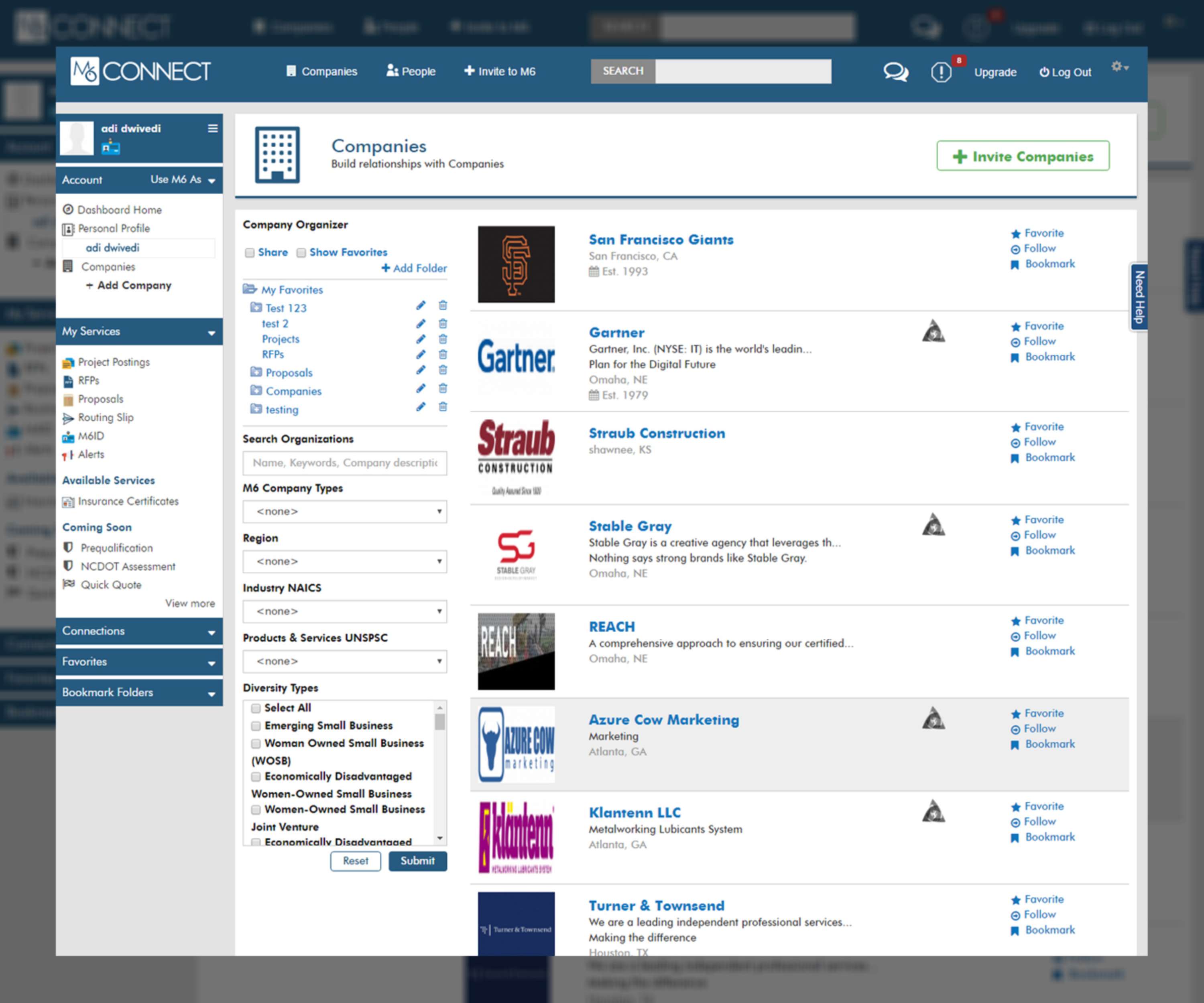This screenshot has width=1204, height=1003.
Task: Open the Region dropdown
Action: (345, 561)
